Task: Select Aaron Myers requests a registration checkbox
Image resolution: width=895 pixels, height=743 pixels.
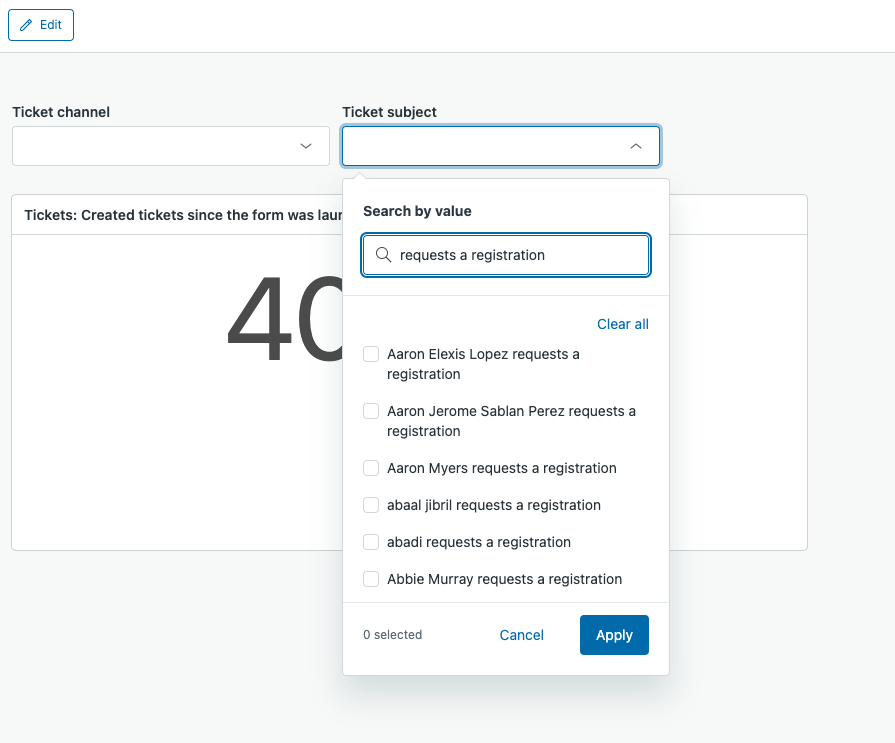Action: 371,468
